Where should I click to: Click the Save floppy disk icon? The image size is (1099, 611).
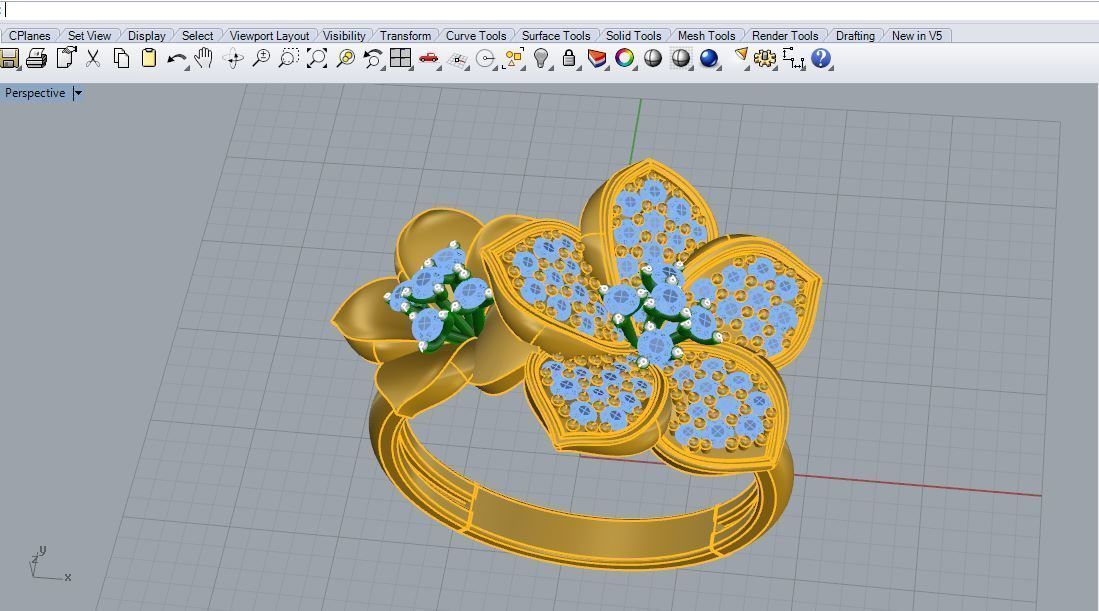pyautogui.click(x=9, y=58)
